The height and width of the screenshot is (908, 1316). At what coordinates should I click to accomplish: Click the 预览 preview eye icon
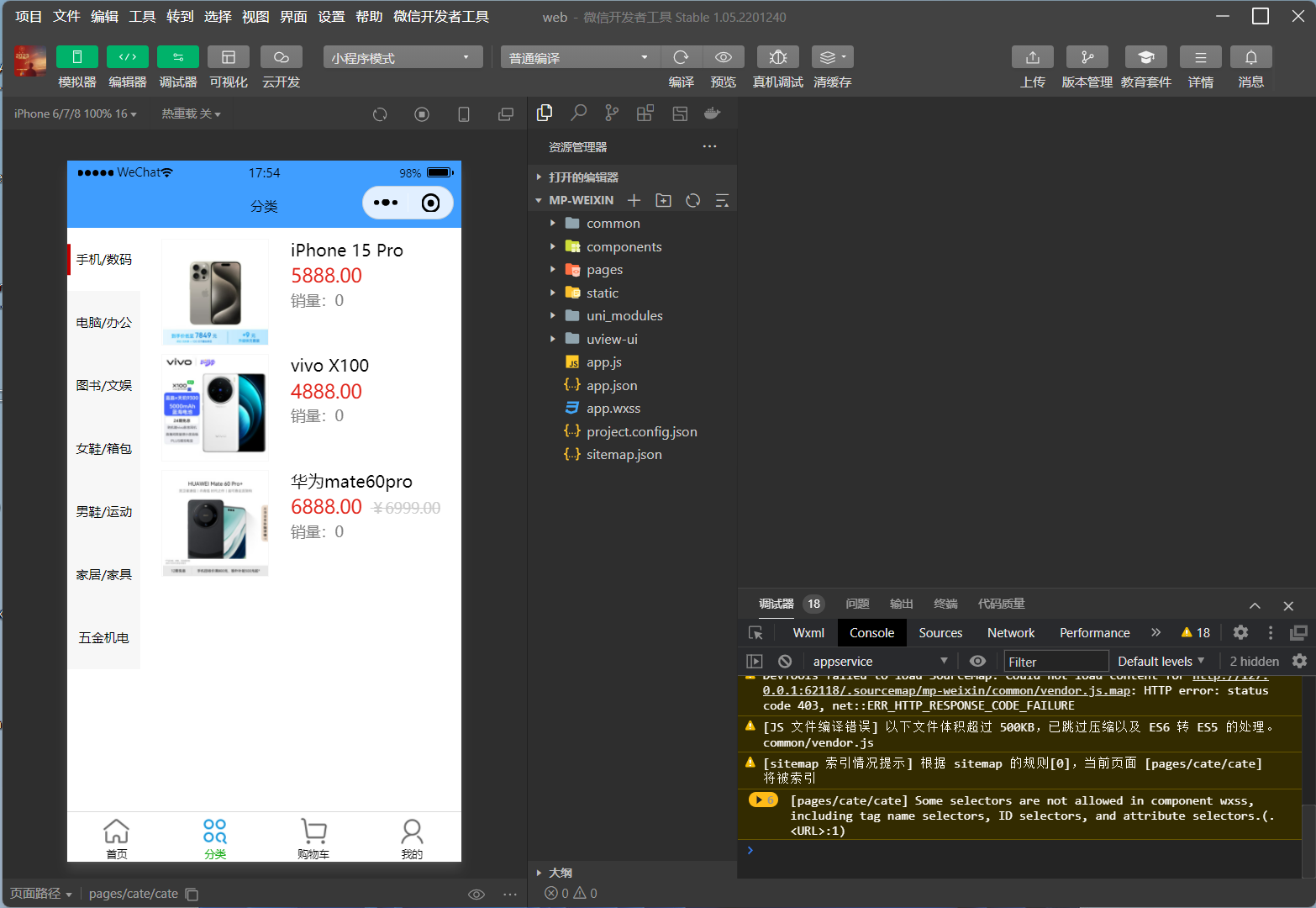click(724, 57)
